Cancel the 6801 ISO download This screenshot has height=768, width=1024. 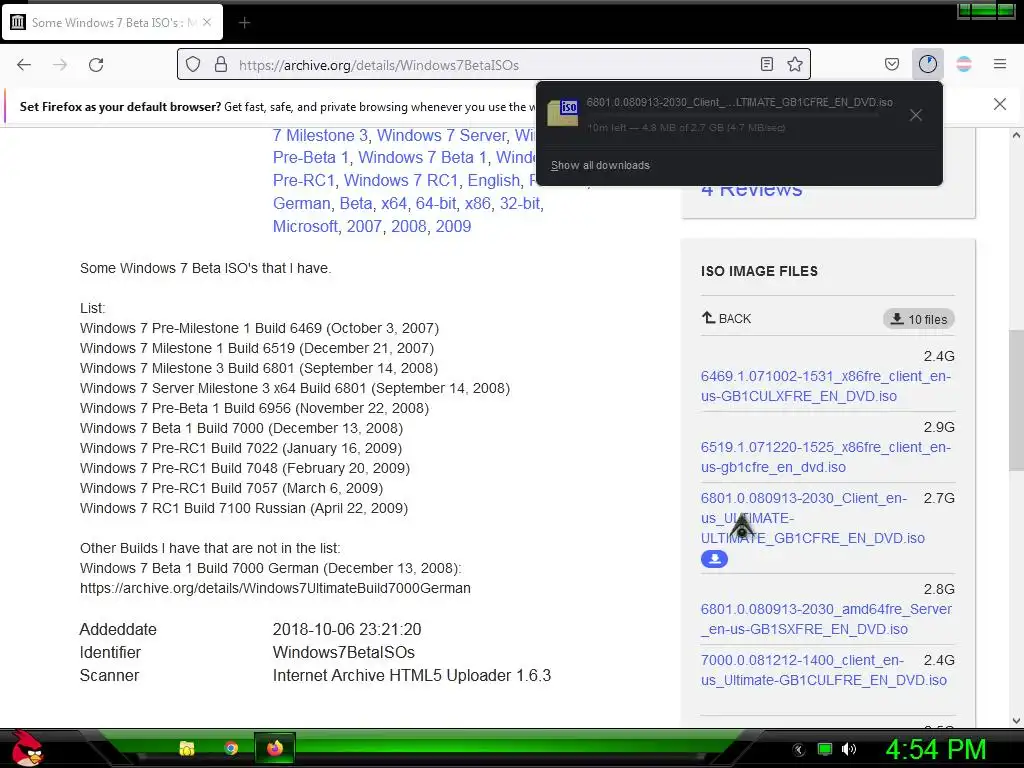916,115
